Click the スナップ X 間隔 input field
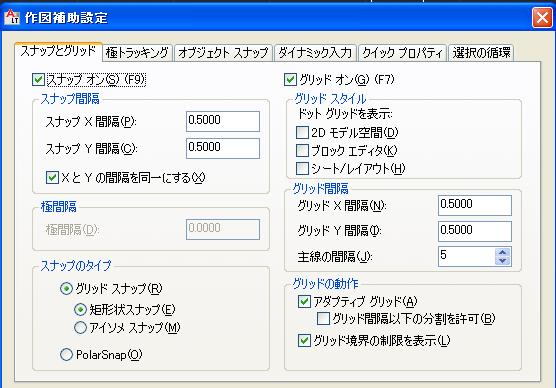556x388 pixels. click(x=223, y=121)
